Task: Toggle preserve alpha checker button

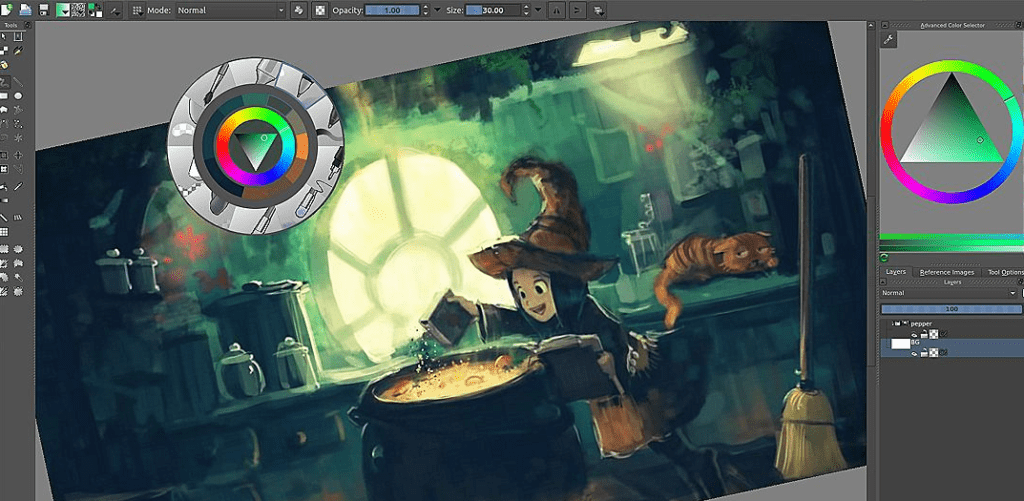Action: 320,10
